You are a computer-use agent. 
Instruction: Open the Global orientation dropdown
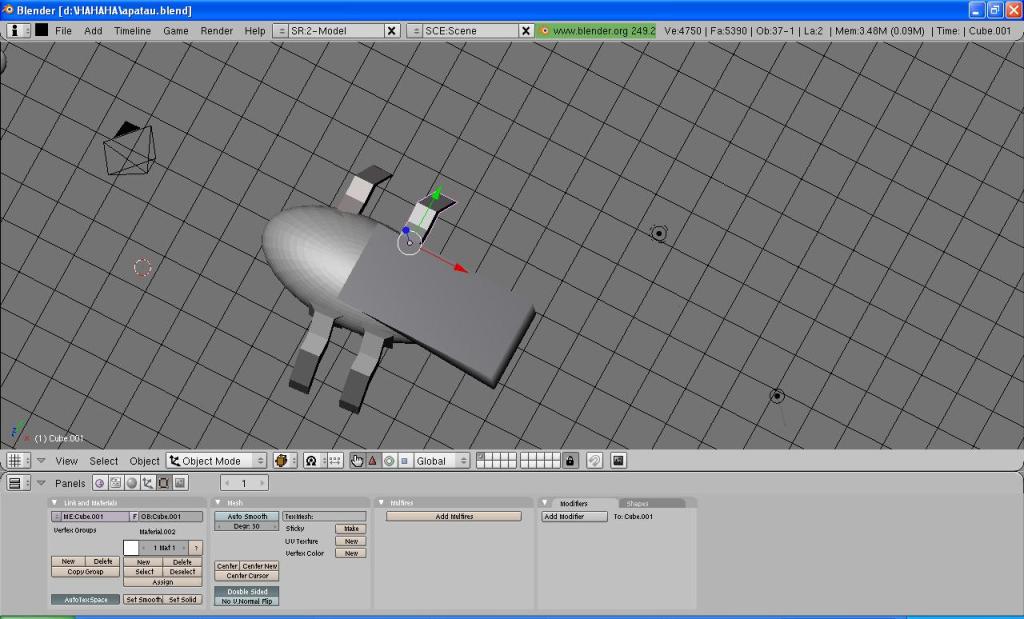(x=441, y=460)
